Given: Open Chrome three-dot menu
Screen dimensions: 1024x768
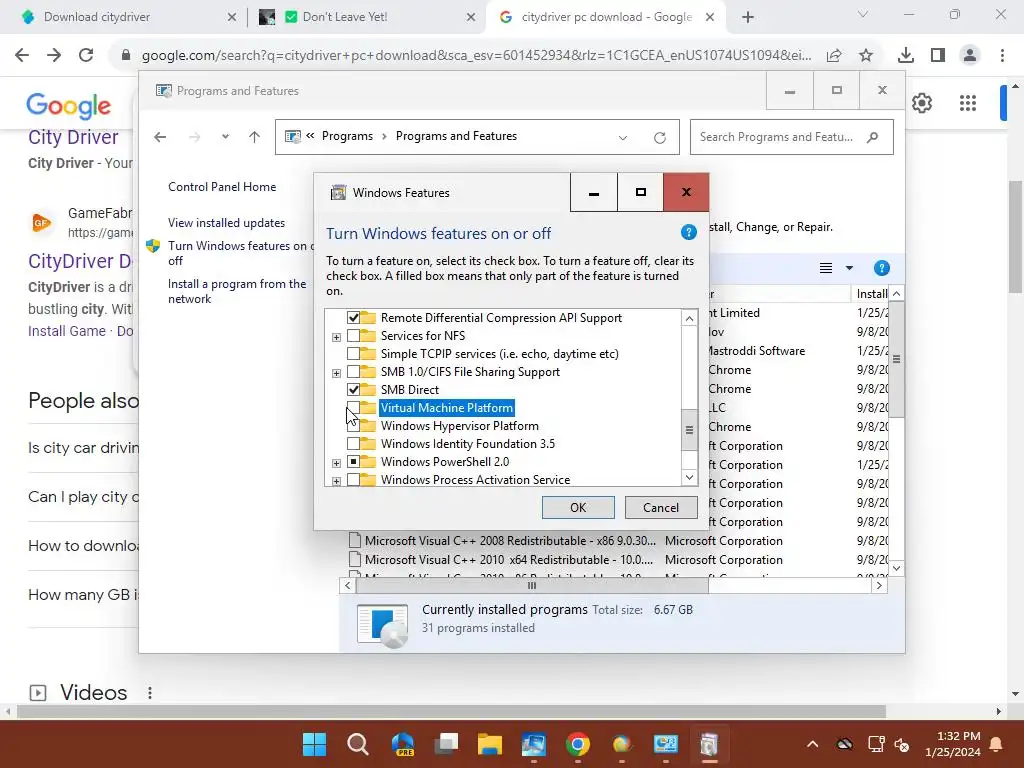Looking at the screenshot, I should [x=1002, y=56].
